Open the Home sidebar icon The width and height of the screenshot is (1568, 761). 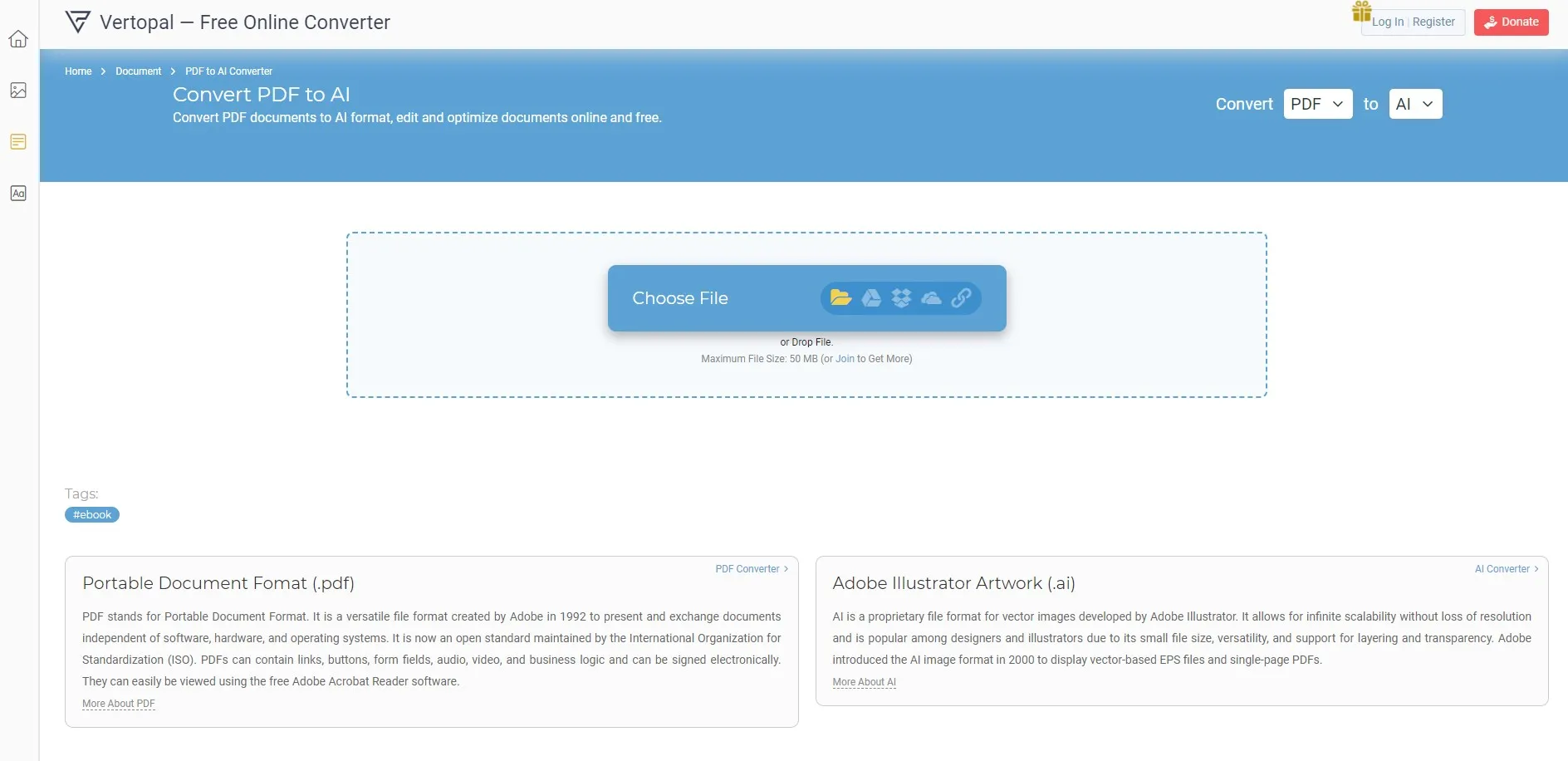(18, 39)
